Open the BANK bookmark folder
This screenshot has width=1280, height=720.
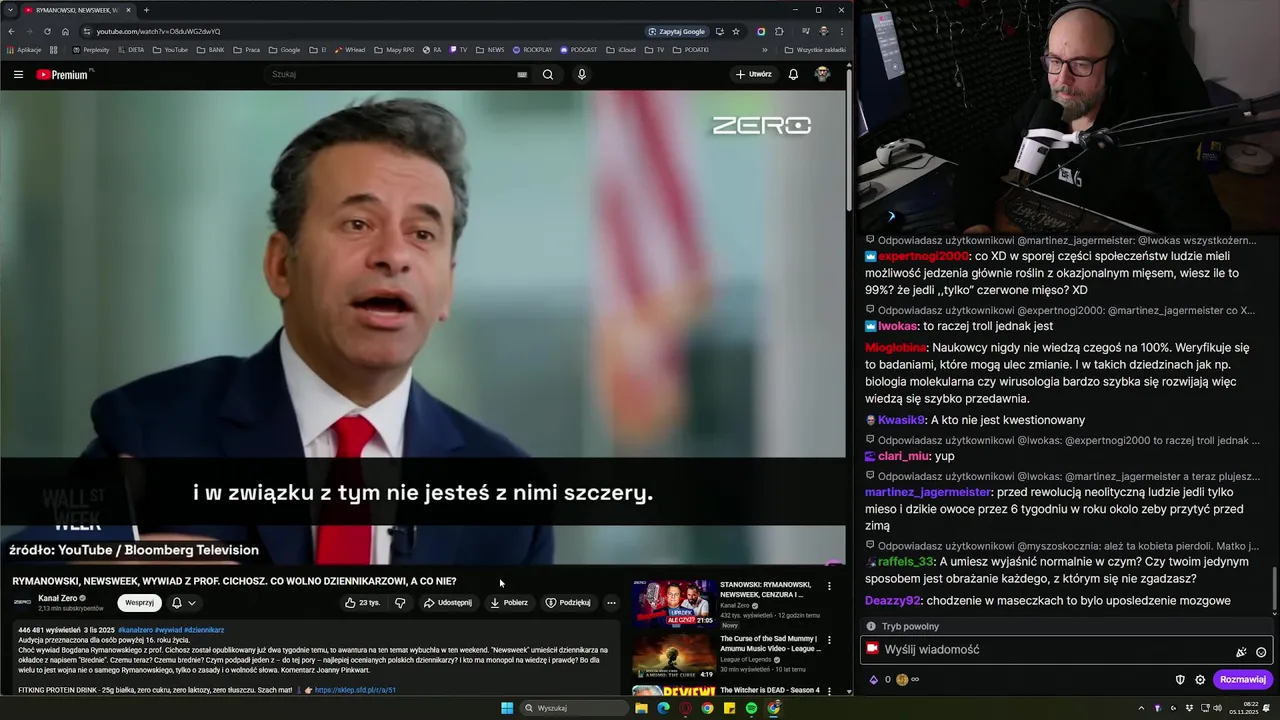(210, 49)
